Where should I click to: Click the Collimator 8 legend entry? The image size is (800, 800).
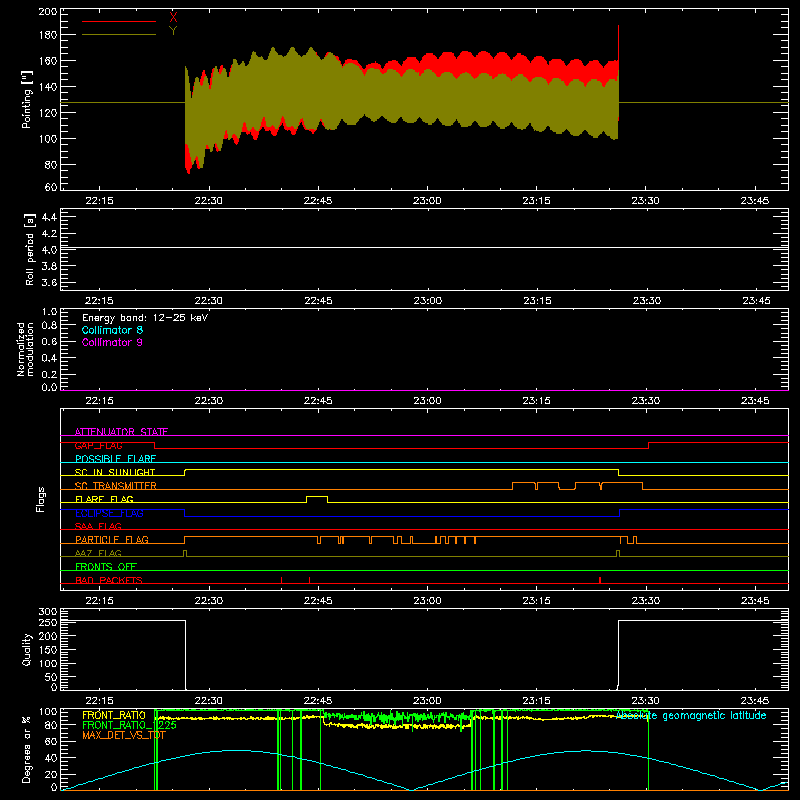(112, 330)
